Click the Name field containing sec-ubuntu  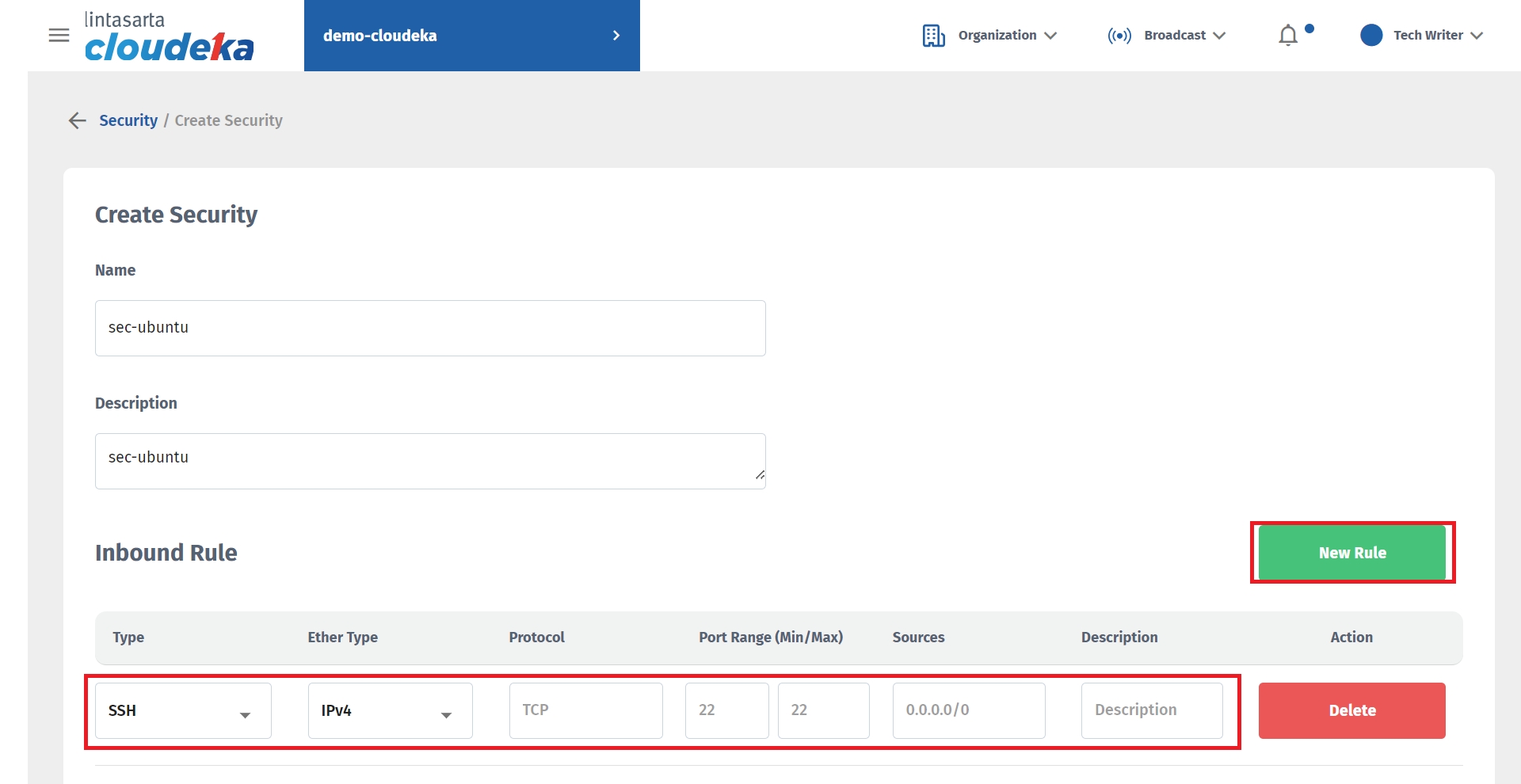(x=430, y=328)
